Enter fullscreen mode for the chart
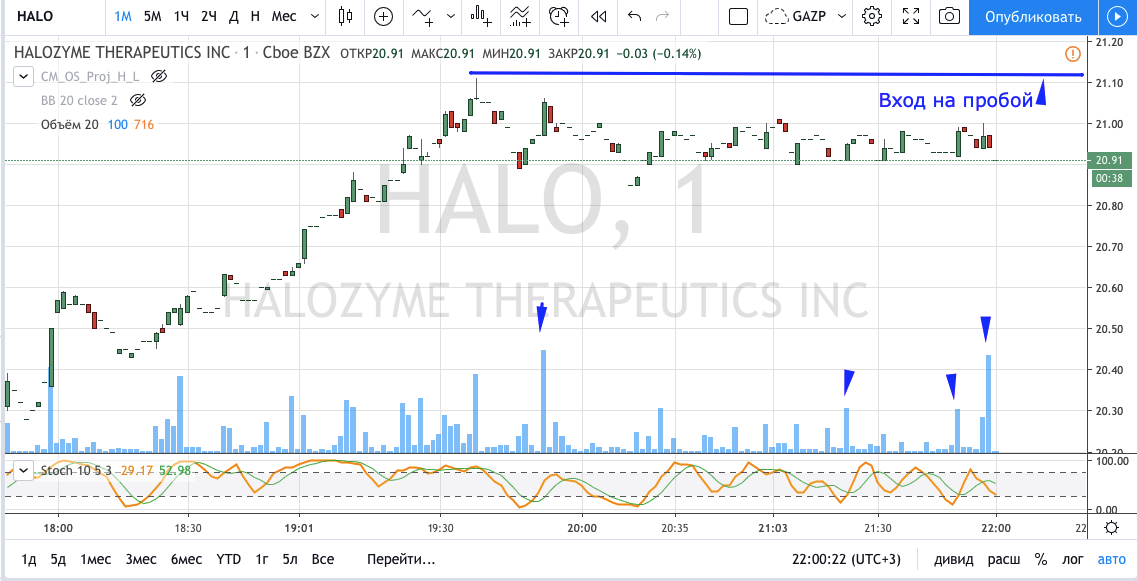The image size is (1138, 581). (910, 16)
